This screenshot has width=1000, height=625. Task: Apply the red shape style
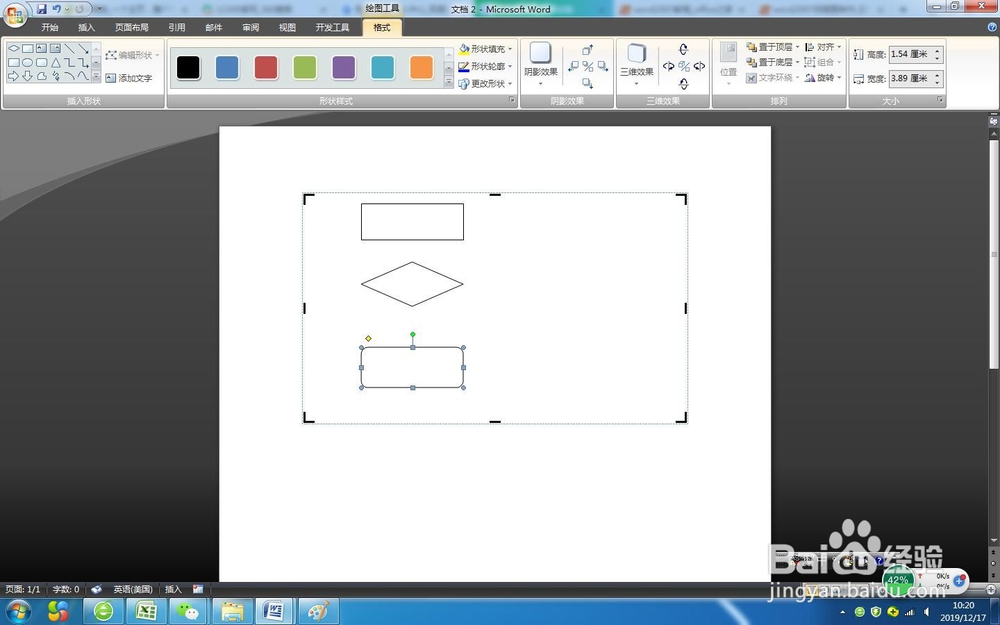point(266,68)
